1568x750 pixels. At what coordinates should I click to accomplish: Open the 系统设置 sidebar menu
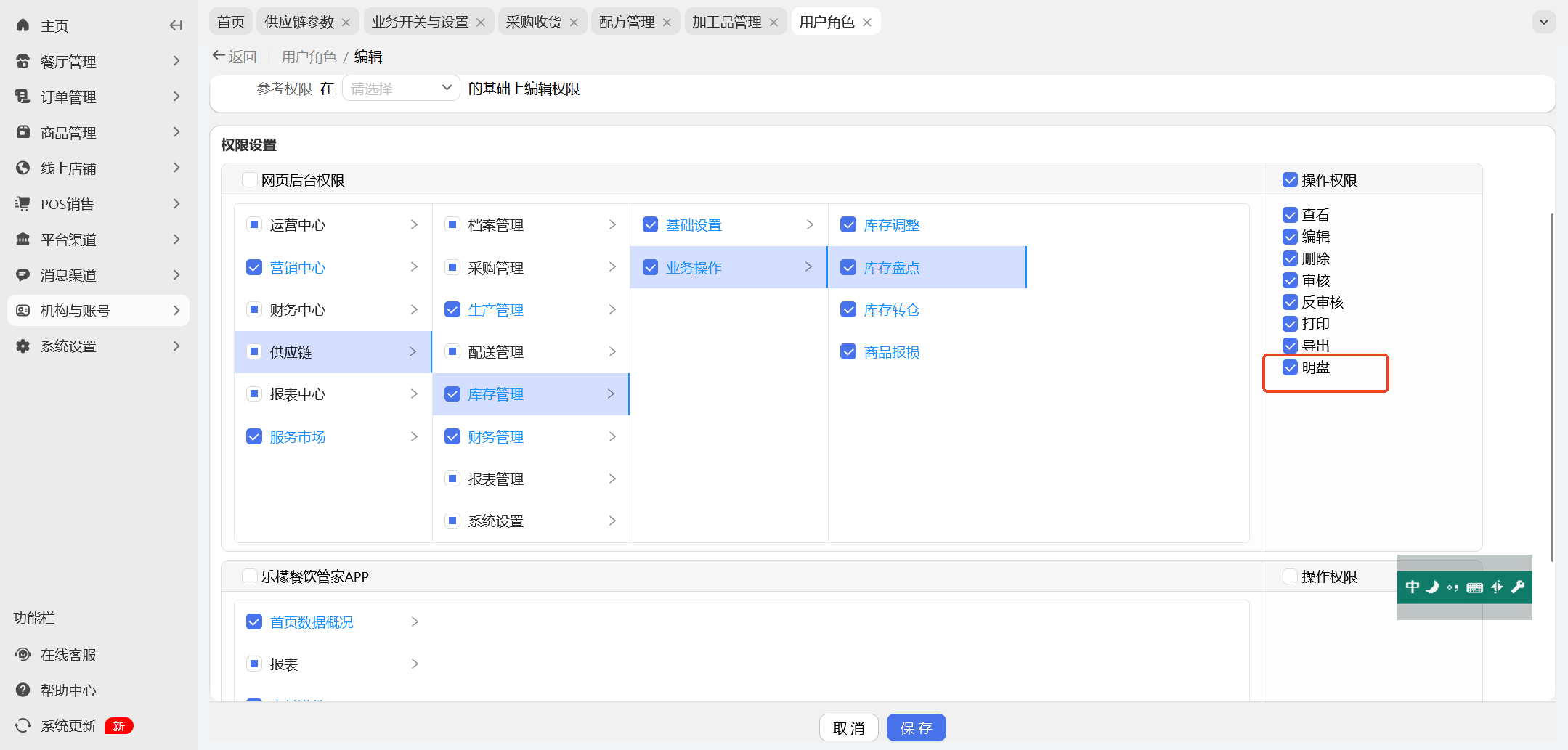click(x=98, y=346)
